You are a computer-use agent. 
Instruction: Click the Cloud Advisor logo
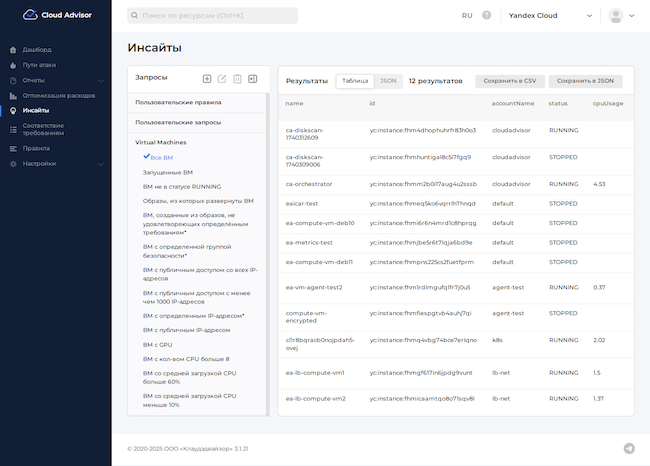[57, 15]
